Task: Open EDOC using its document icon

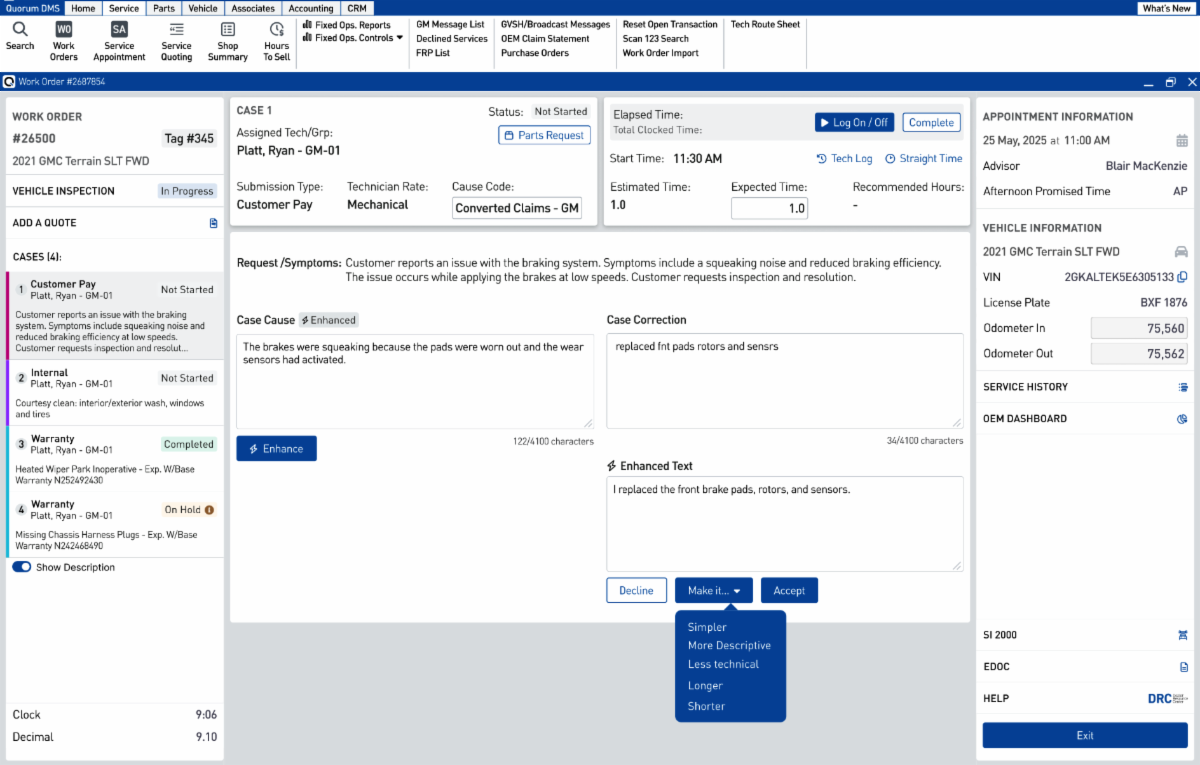Action: (x=1183, y=666)
